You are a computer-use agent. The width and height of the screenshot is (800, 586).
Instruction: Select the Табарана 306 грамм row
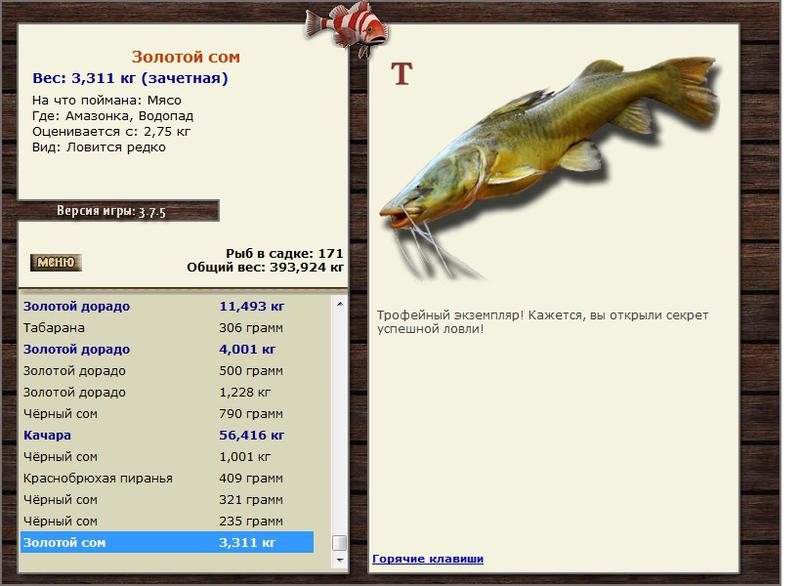point(167,327)
